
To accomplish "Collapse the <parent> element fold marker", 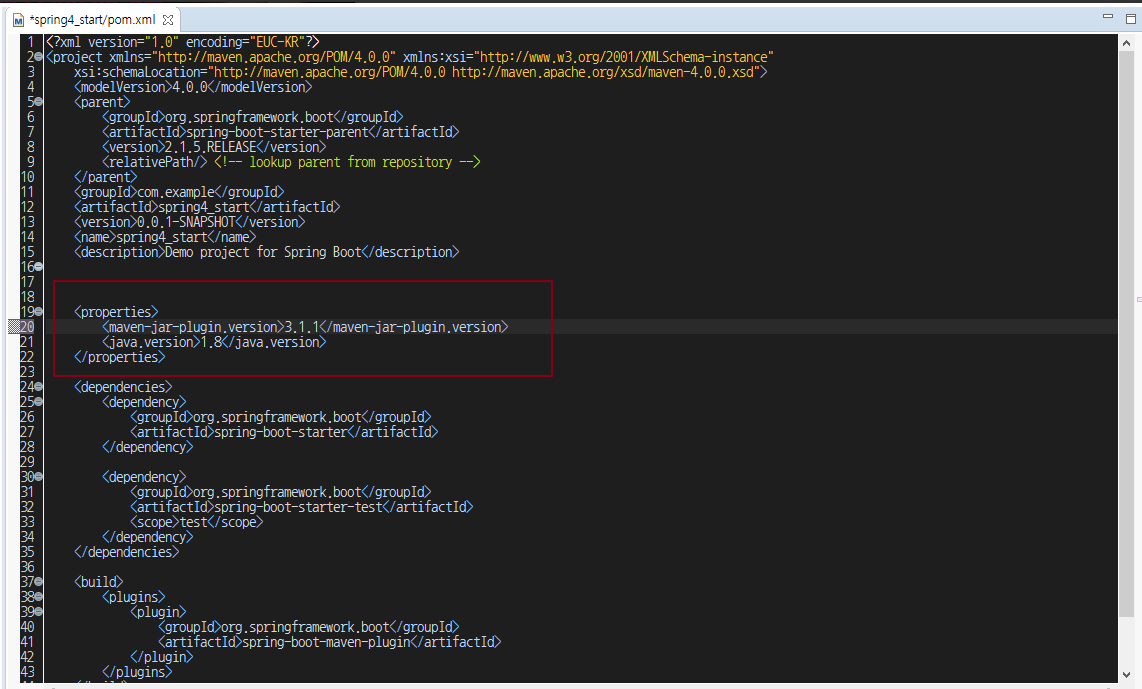I will [37, 101].
